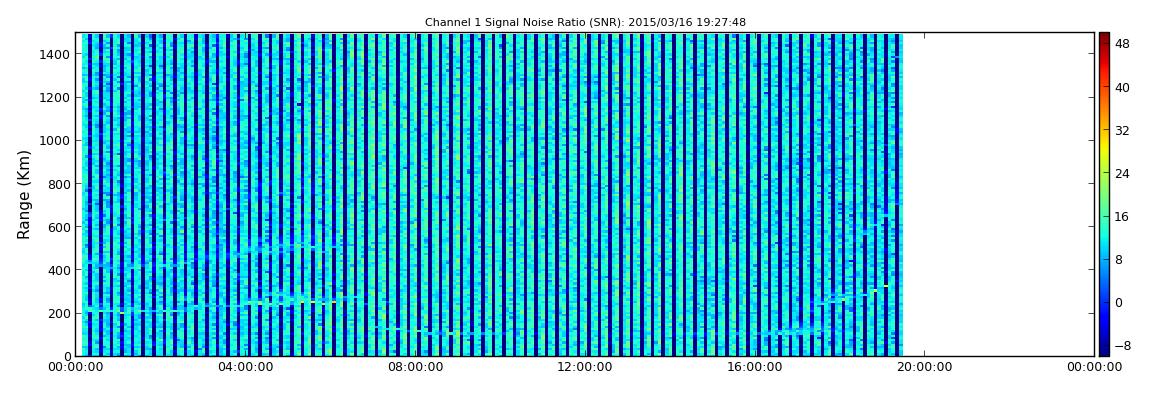Screen dimensions: 1150x407
Task: Click the plot title 'Channel 1 Signal Noise Ratio (SNR)'
Action: click(x=585, y=22)
